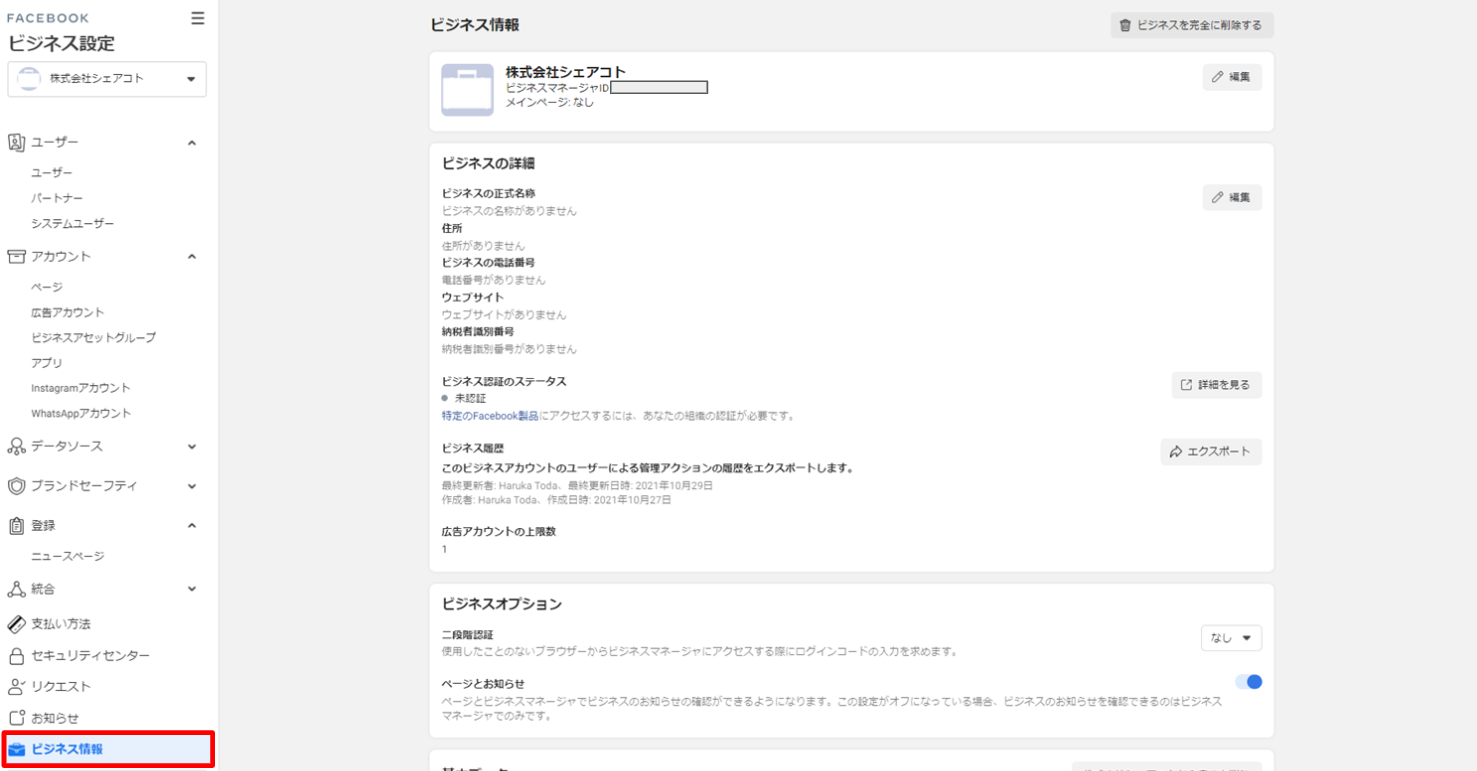Click the メインページ: なし text
Viewport: 1477px width, 771px height.
tap(550, 102)
